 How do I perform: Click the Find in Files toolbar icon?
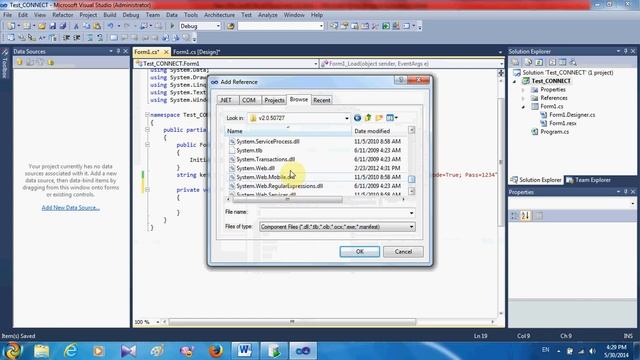click(x=231, y=26)
